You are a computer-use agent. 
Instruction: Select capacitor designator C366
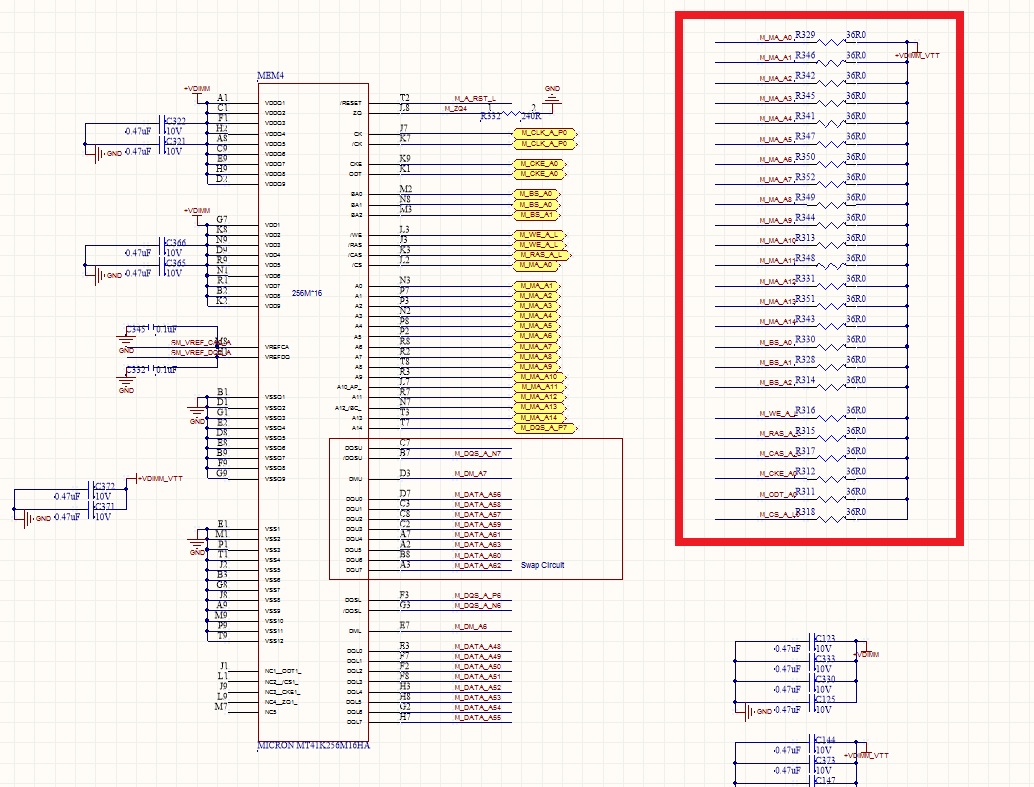click(175, 243)
